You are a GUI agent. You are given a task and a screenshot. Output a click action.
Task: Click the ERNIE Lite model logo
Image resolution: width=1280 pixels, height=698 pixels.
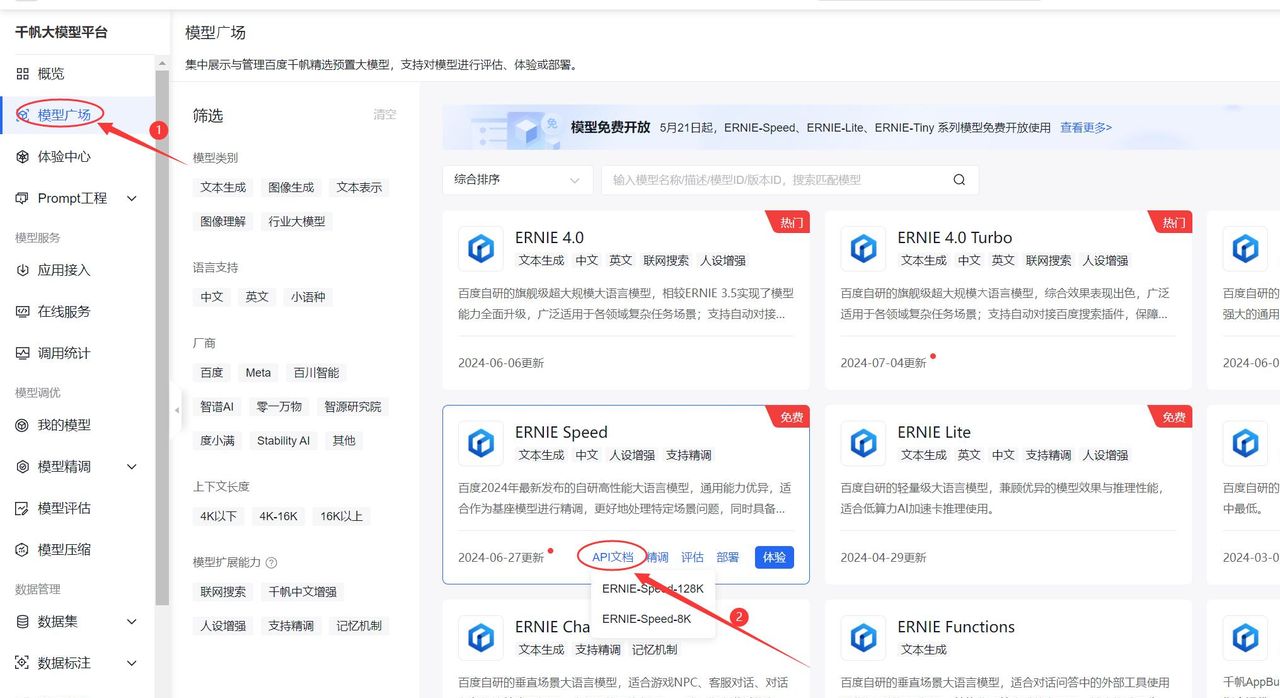(x=863, y=443)
